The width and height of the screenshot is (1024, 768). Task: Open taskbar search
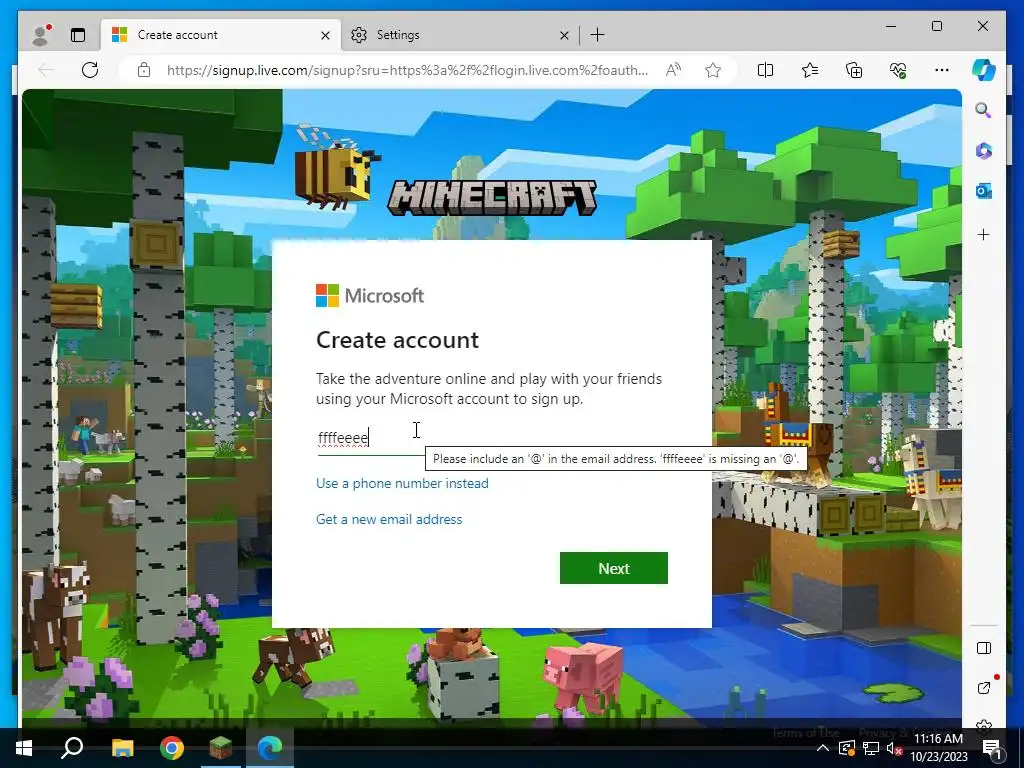coord(72,748)
